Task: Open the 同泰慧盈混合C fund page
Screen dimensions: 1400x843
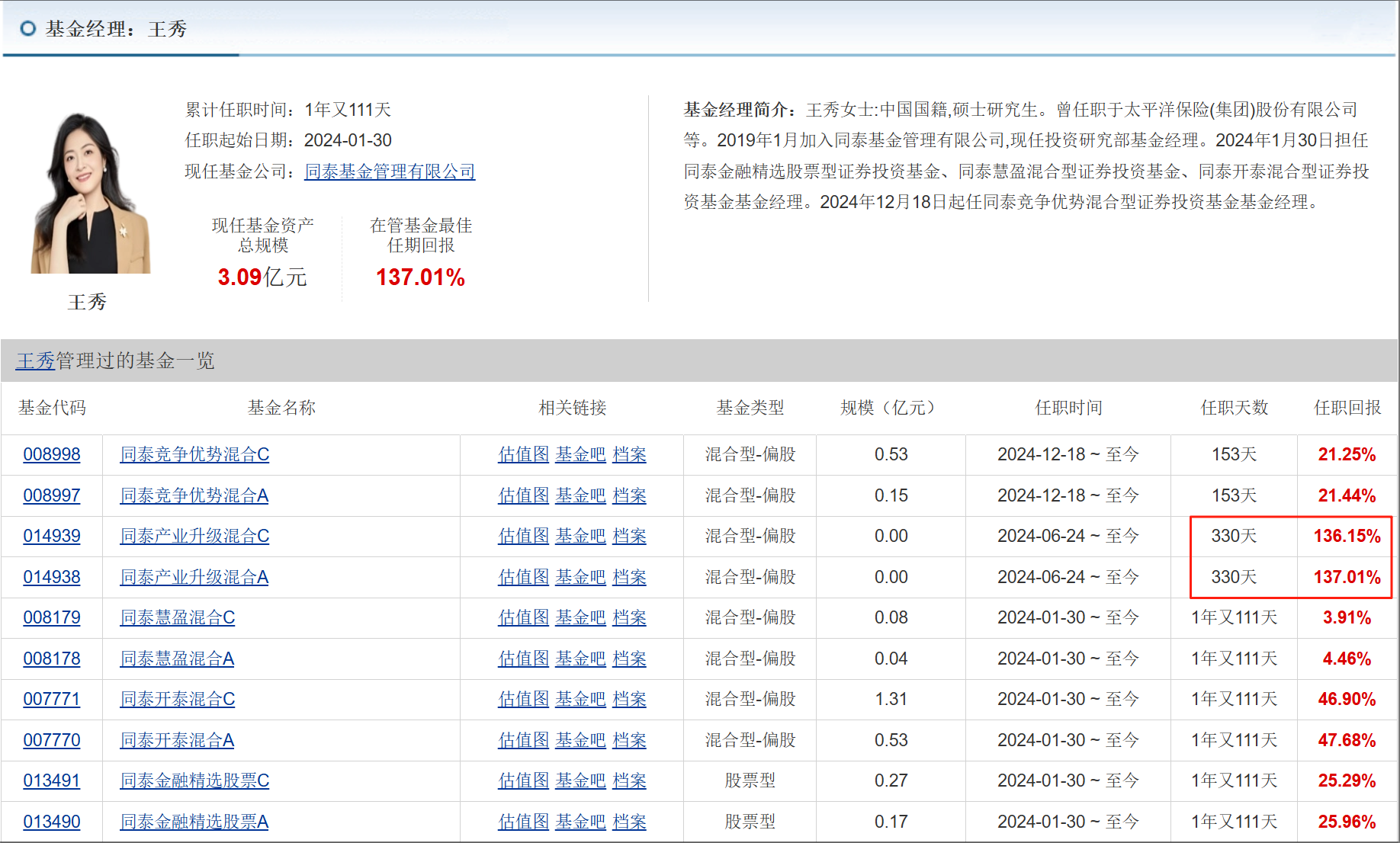Action: click(178, 617)
